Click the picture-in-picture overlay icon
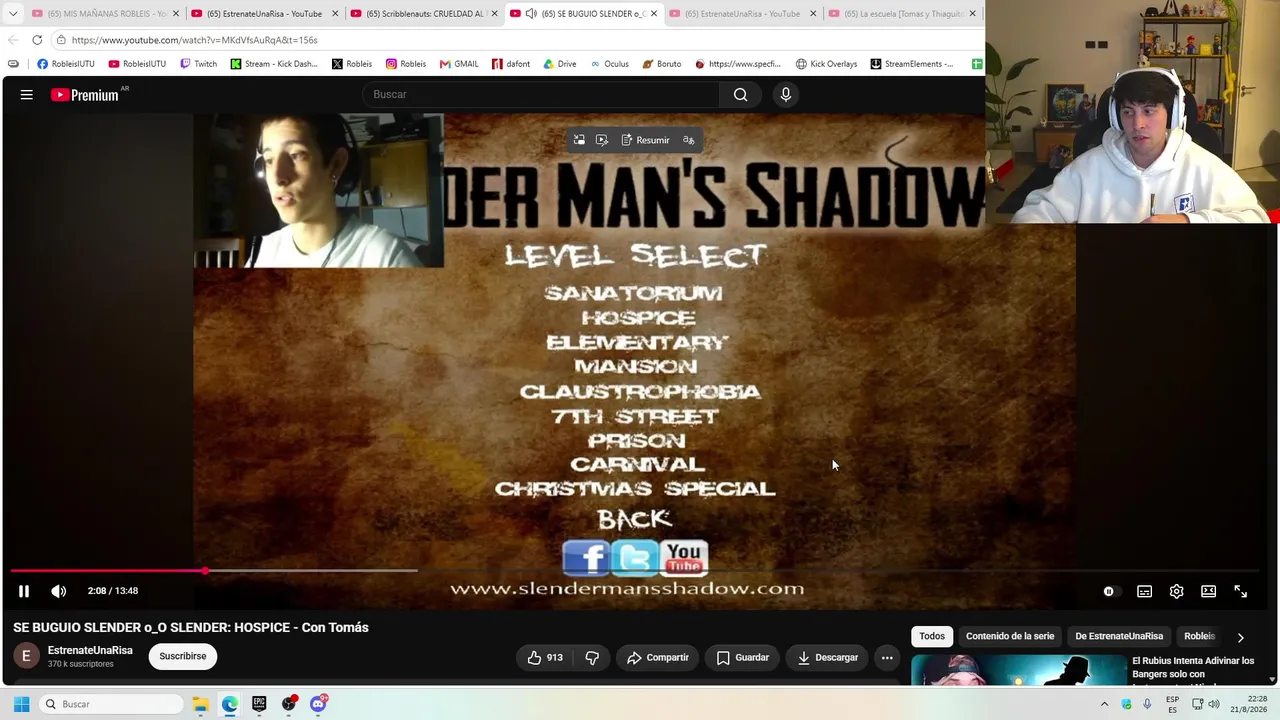 point(579,140)
